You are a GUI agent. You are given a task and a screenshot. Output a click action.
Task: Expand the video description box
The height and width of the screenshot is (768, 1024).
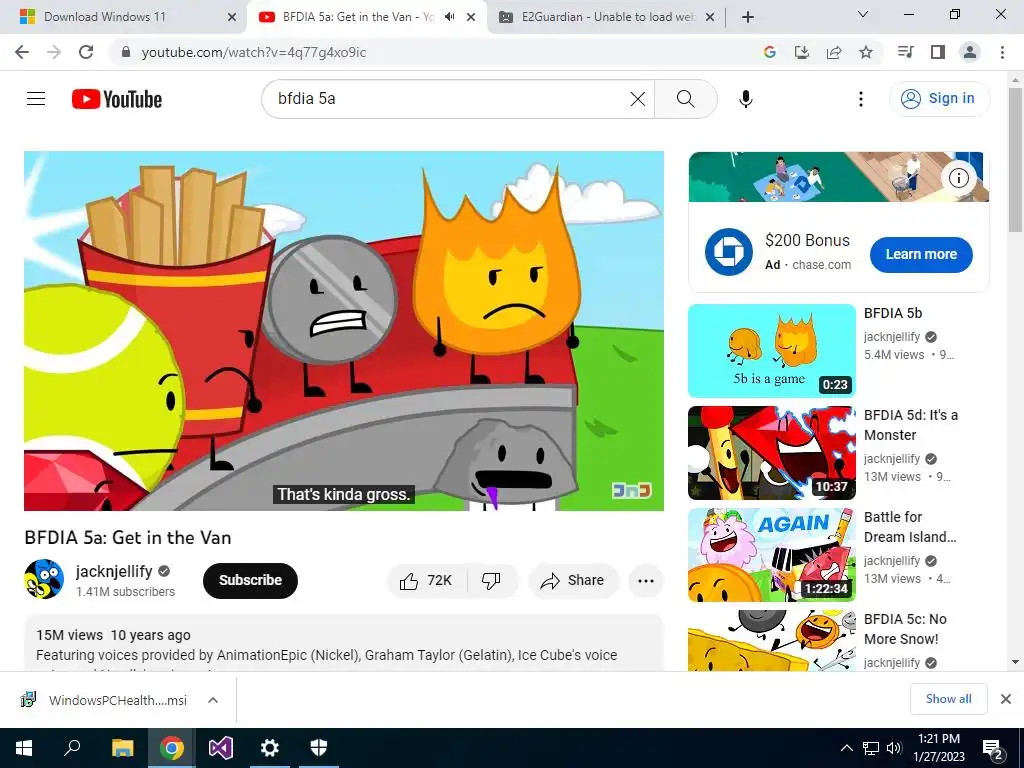(x=344, y=643)
